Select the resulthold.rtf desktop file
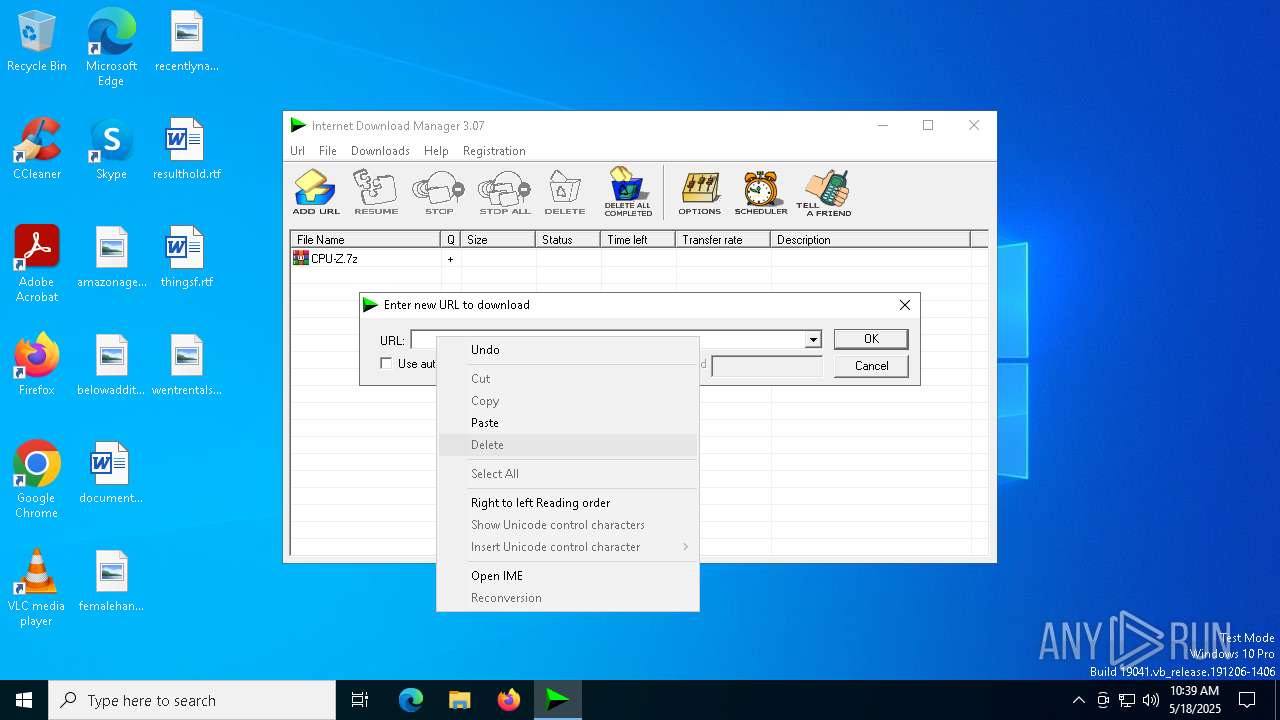This screenshot has width=1280, height=720. [x=187, y=150]
